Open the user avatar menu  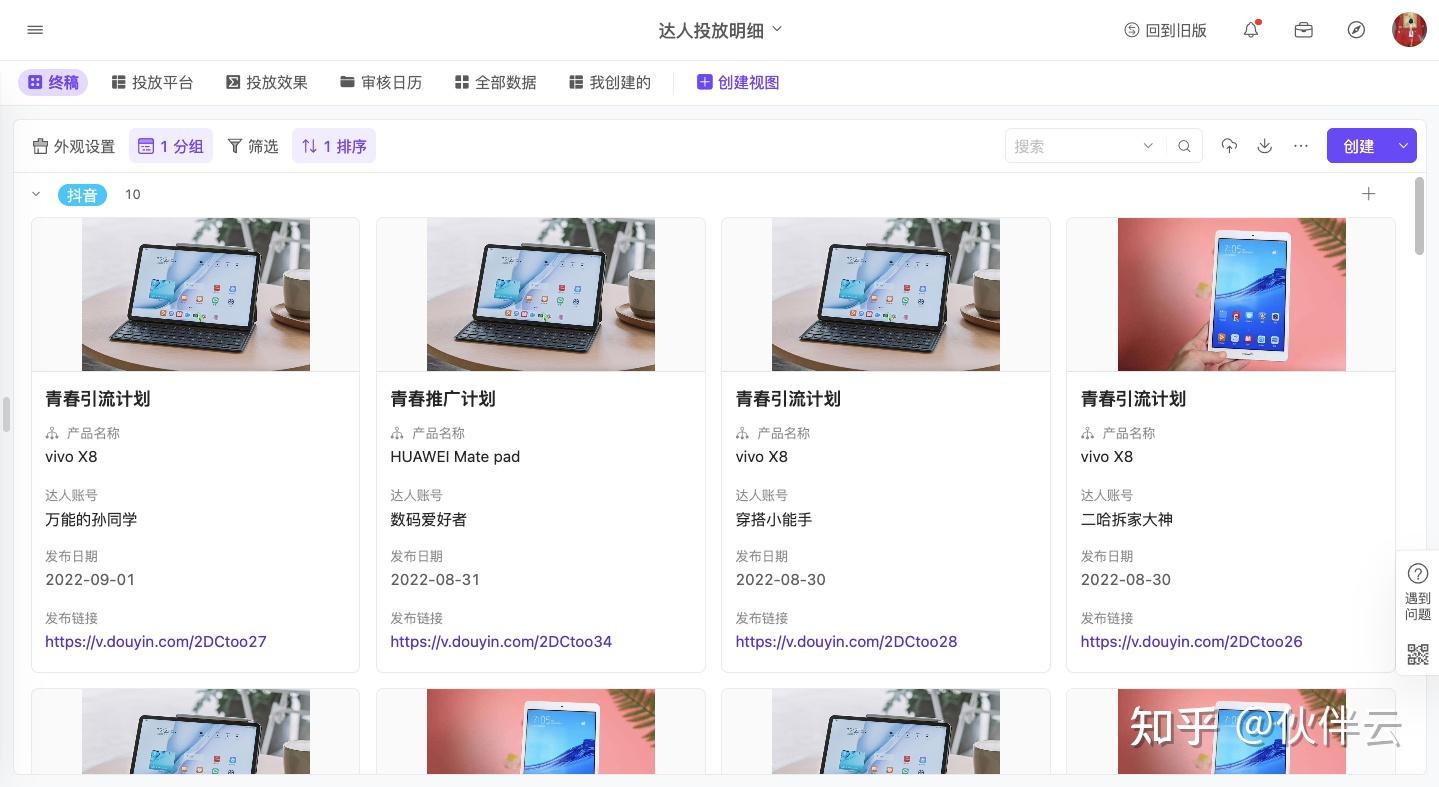point(1409,30)
